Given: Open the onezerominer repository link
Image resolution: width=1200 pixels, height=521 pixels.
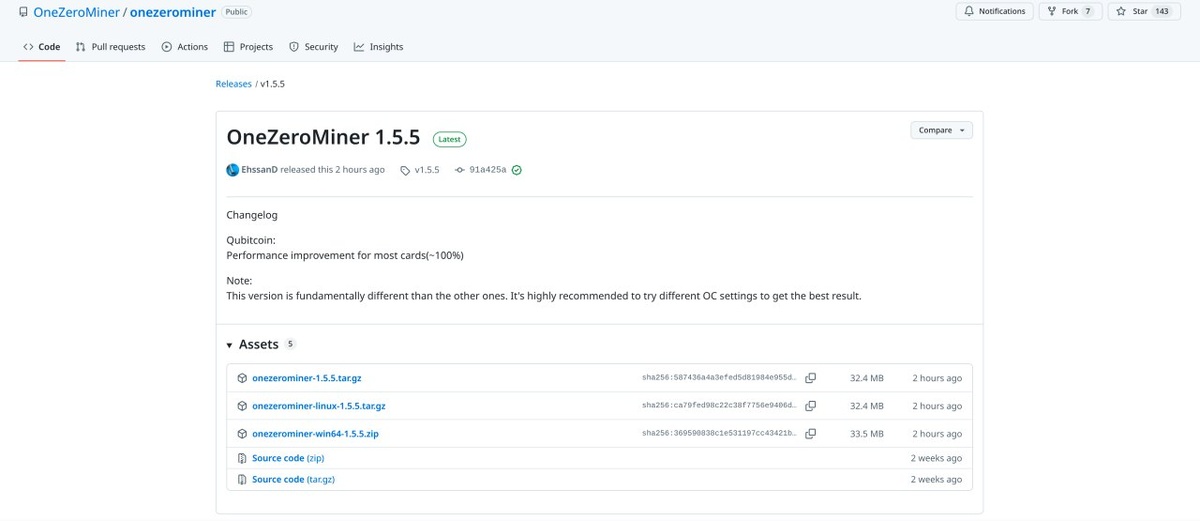Looking at the screenshot, I should (x=172, y=12).
